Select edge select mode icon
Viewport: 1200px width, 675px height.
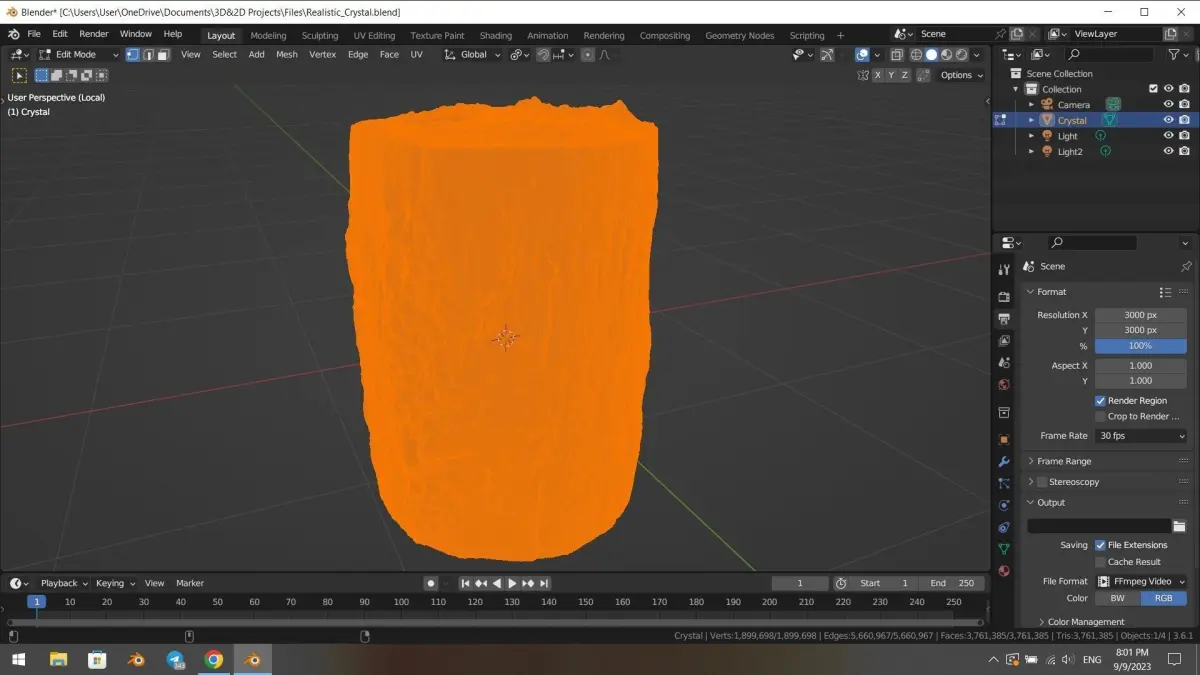tap(147, 54)
